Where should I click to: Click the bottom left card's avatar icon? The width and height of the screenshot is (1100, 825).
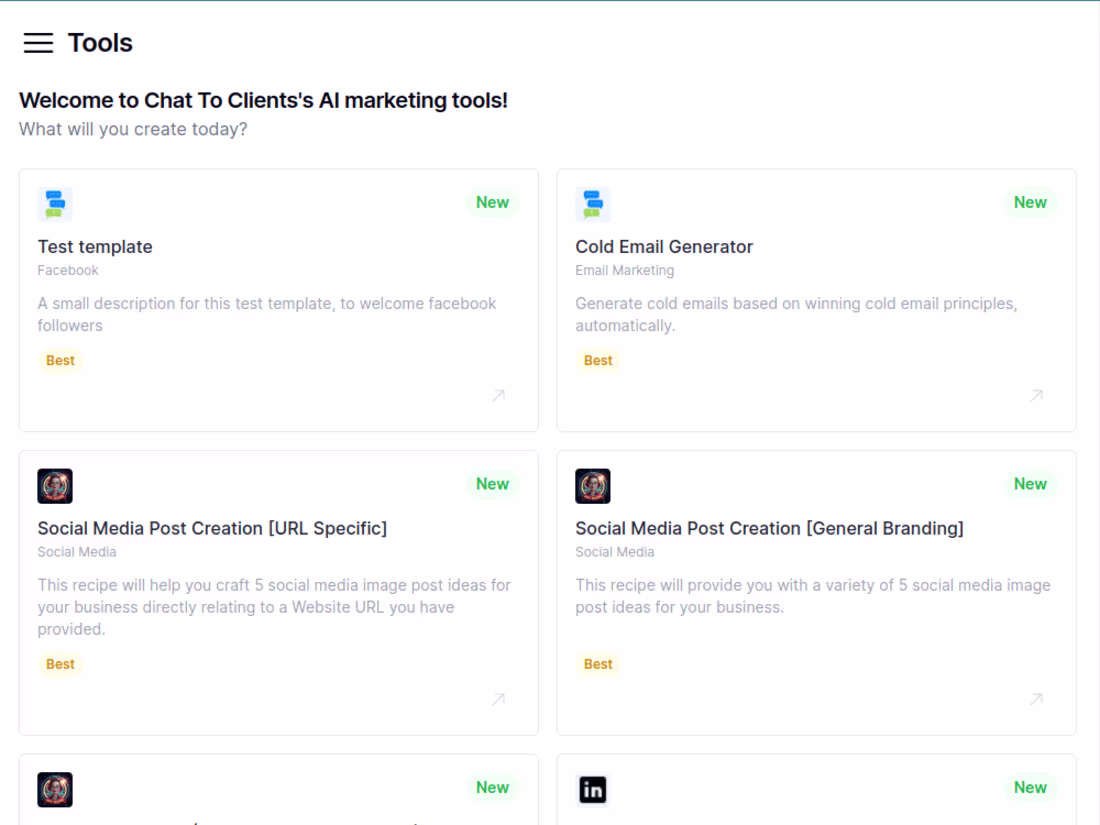pyautogui.click(x=55, y=790)
